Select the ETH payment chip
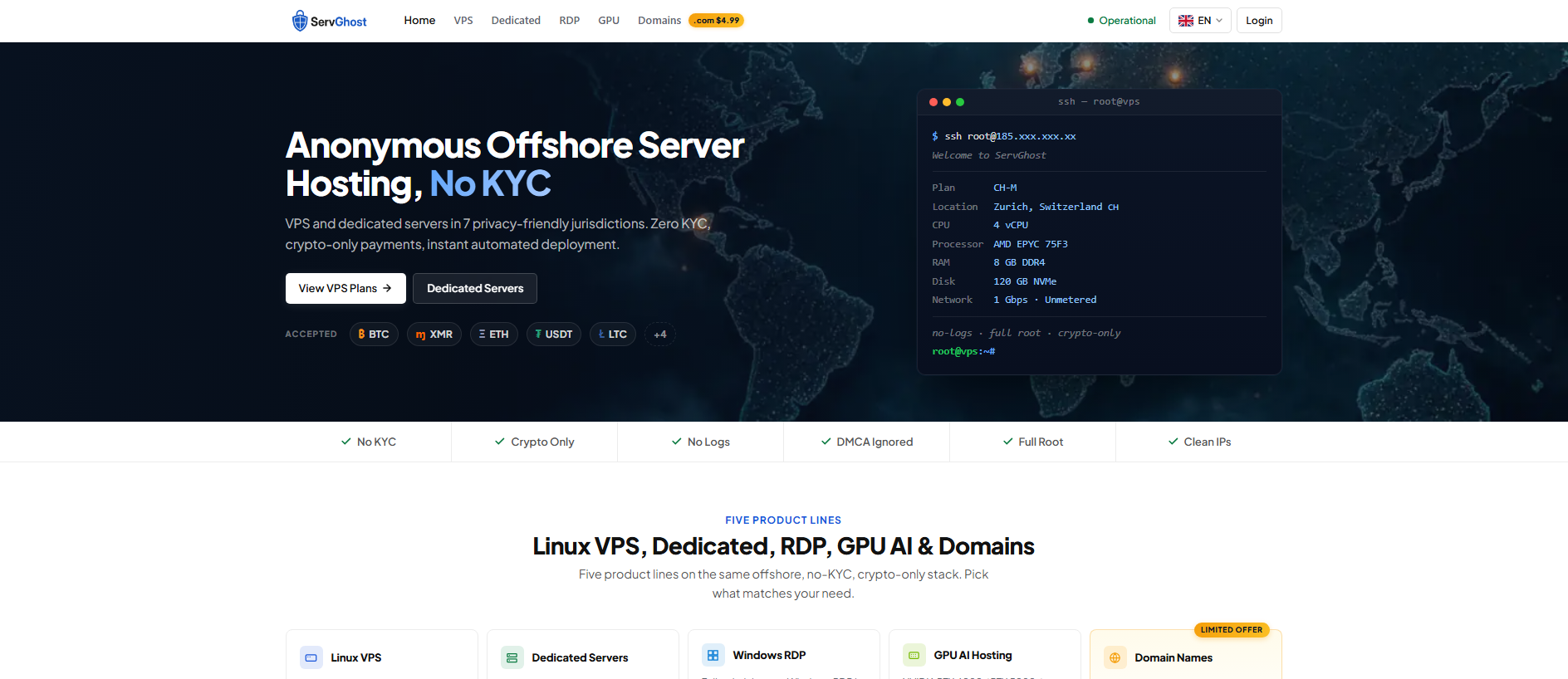Viewport: 1568px width, 679px height. pos(494,335)
